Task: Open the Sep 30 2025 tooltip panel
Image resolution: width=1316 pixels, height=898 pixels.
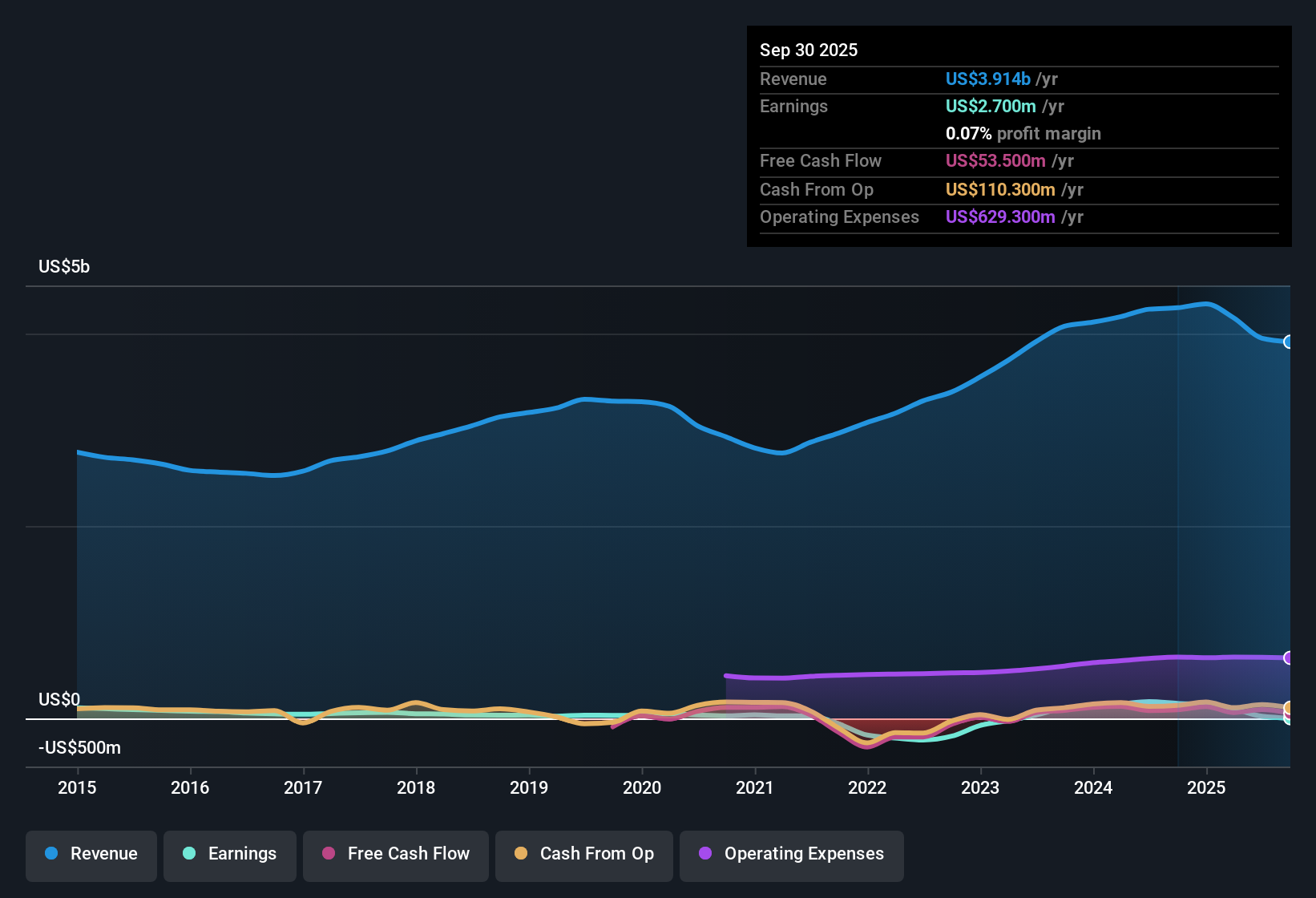Action: [1018, 135]
